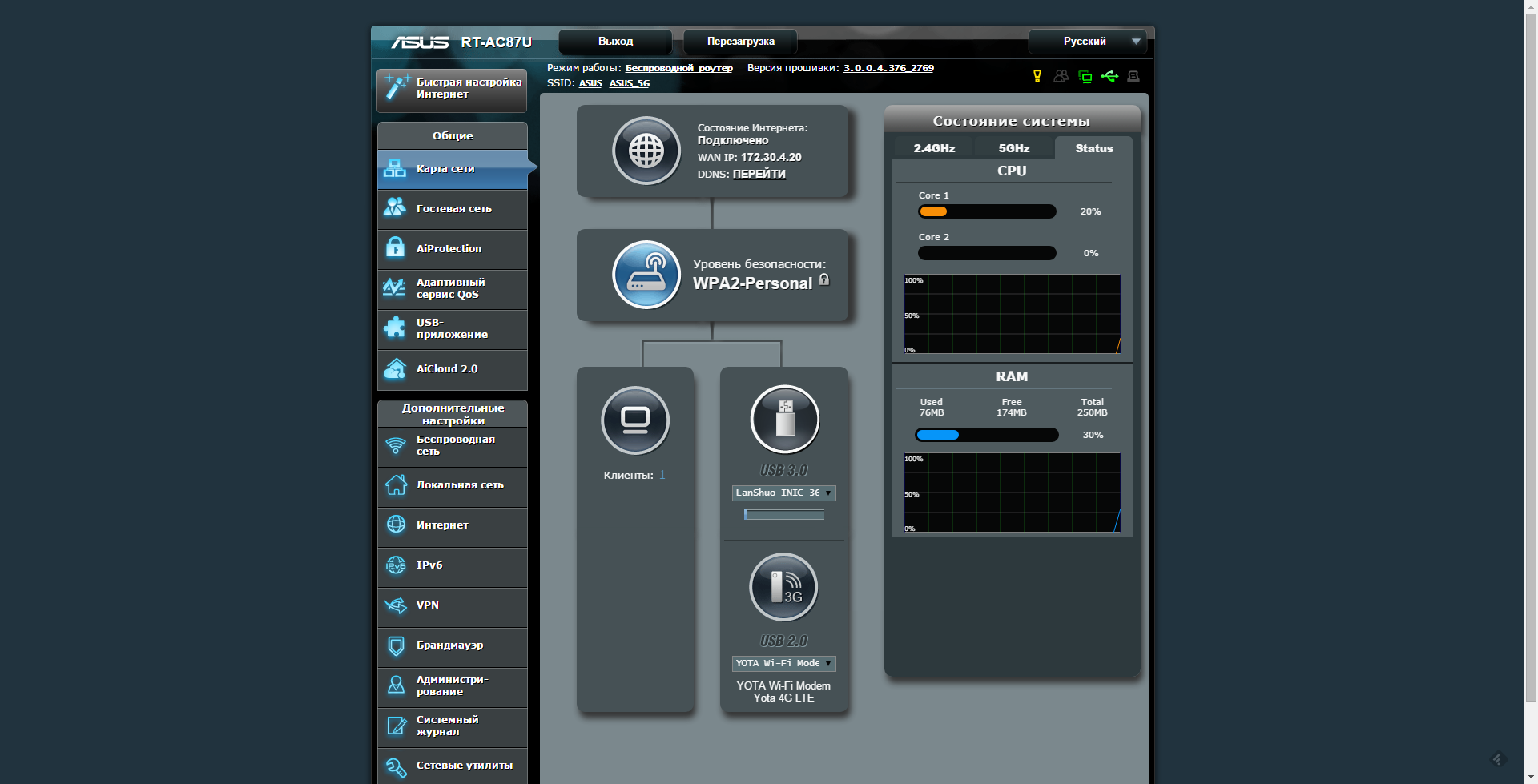Screen dimensions: 1538x784
Task: Click the USB 3.0 storage usage bar
Action: coord(784,515)
